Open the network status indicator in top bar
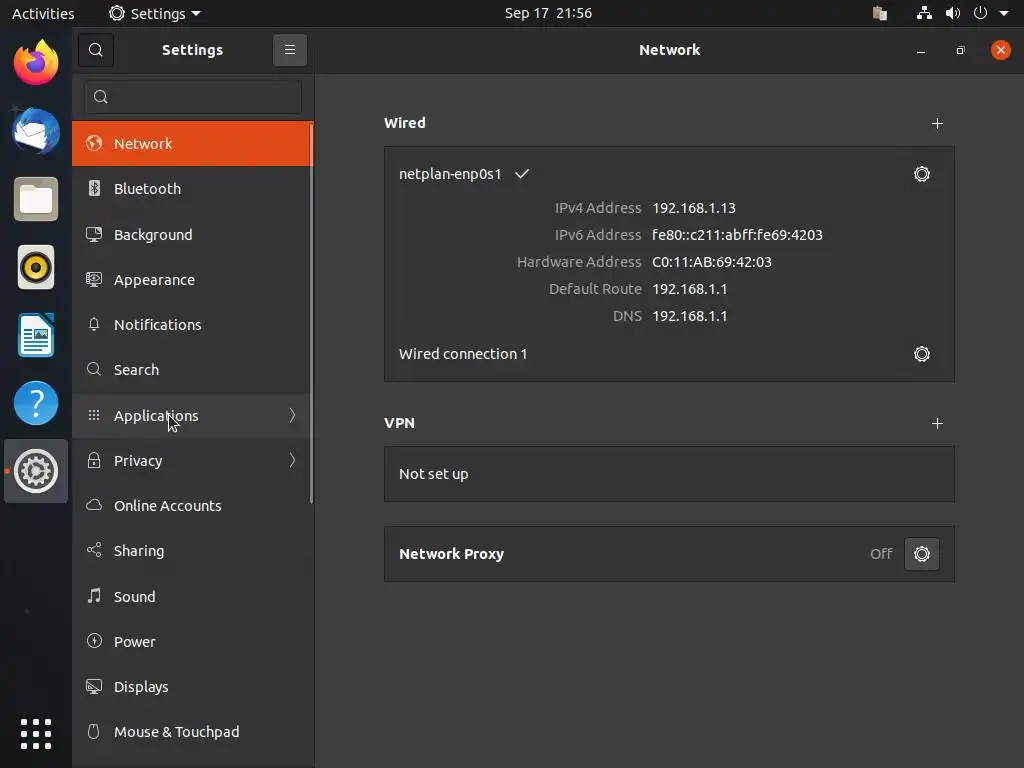This screenshot has width=1024, height=768. point(924,14)
